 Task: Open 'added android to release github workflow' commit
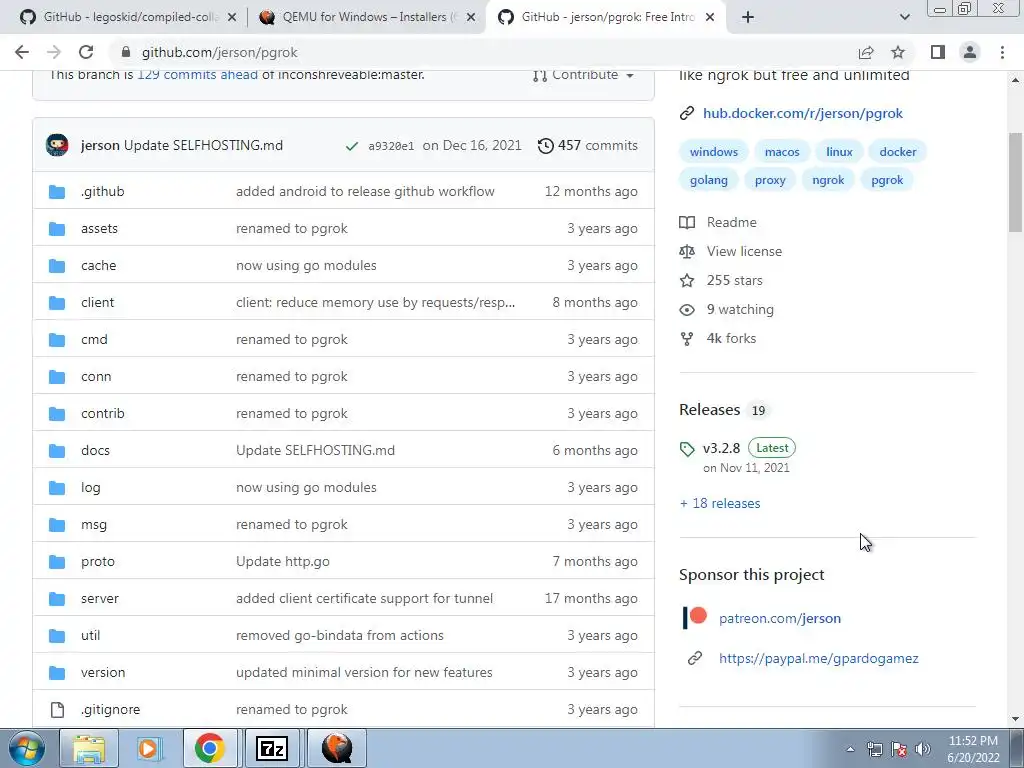click(365, 191)
